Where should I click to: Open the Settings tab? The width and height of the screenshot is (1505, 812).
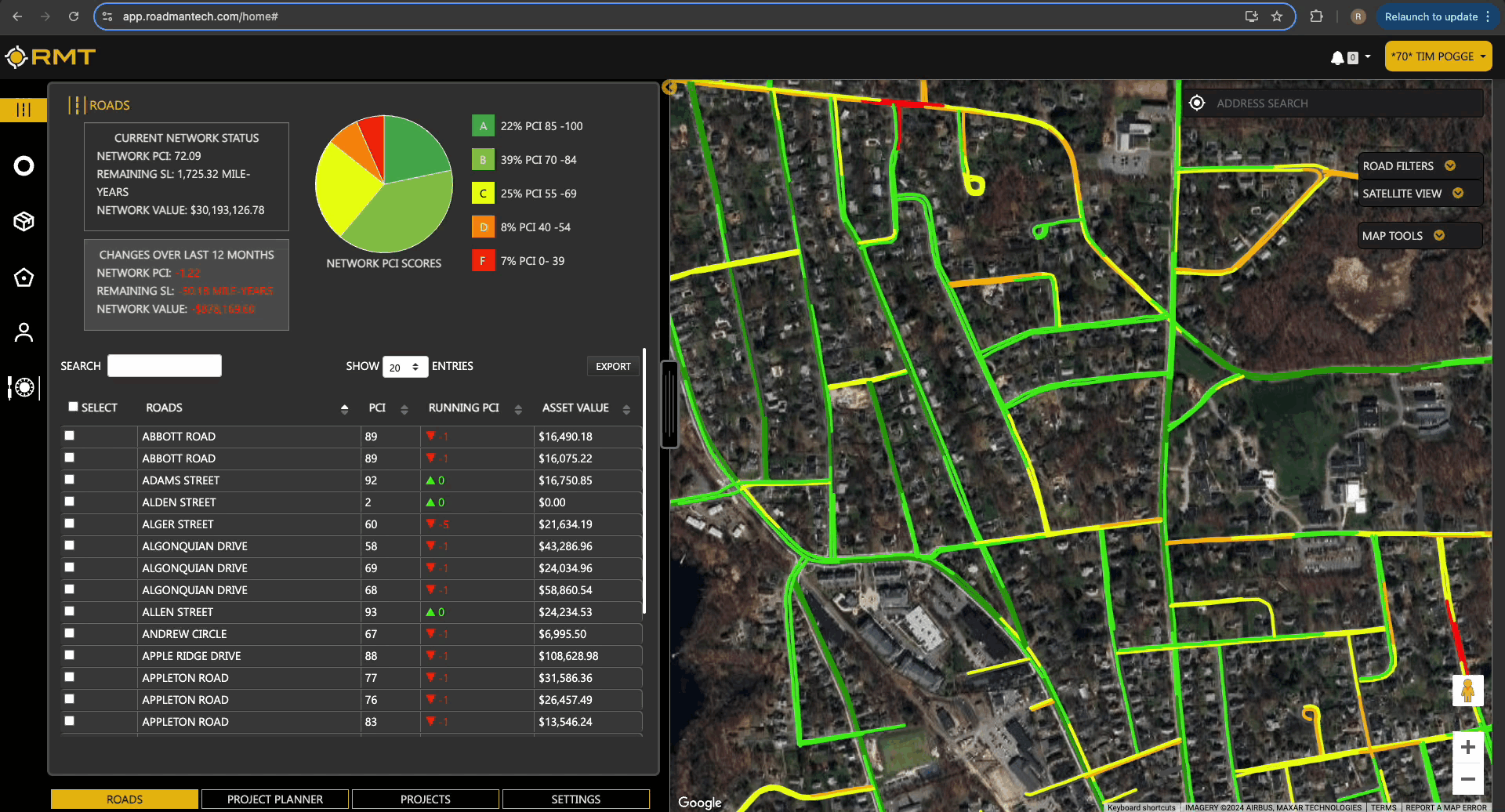pos(575,799)
